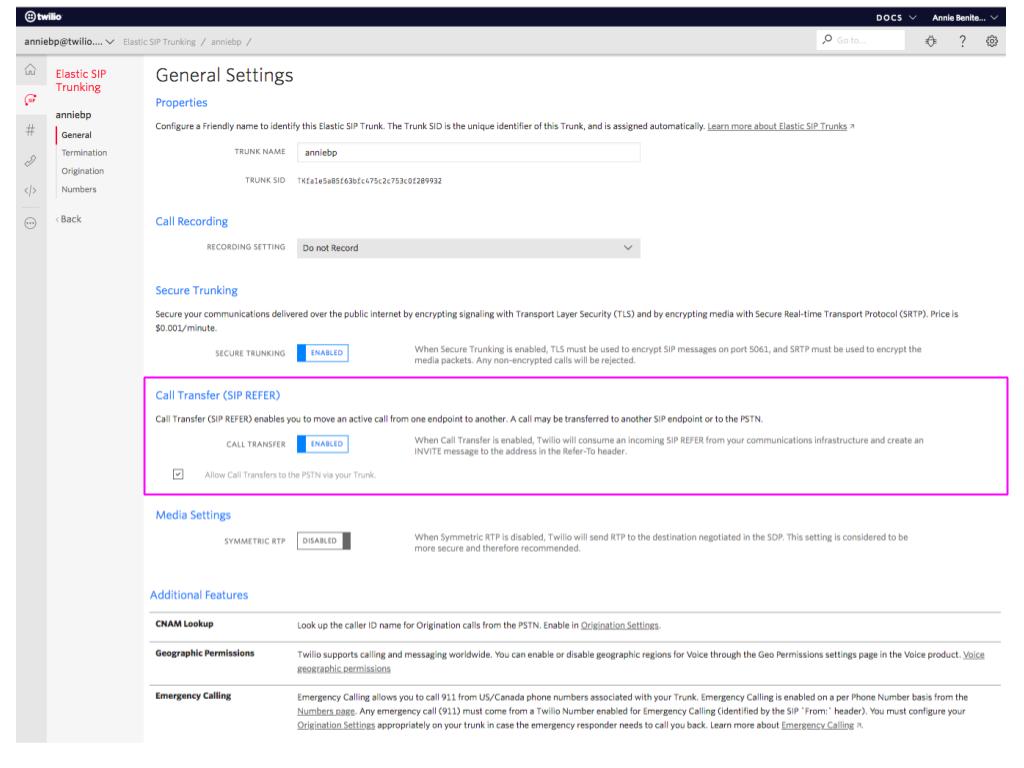Open the Voice geographic permissions link
This screenshot has height=768, width=1024.
coord(641,662)
